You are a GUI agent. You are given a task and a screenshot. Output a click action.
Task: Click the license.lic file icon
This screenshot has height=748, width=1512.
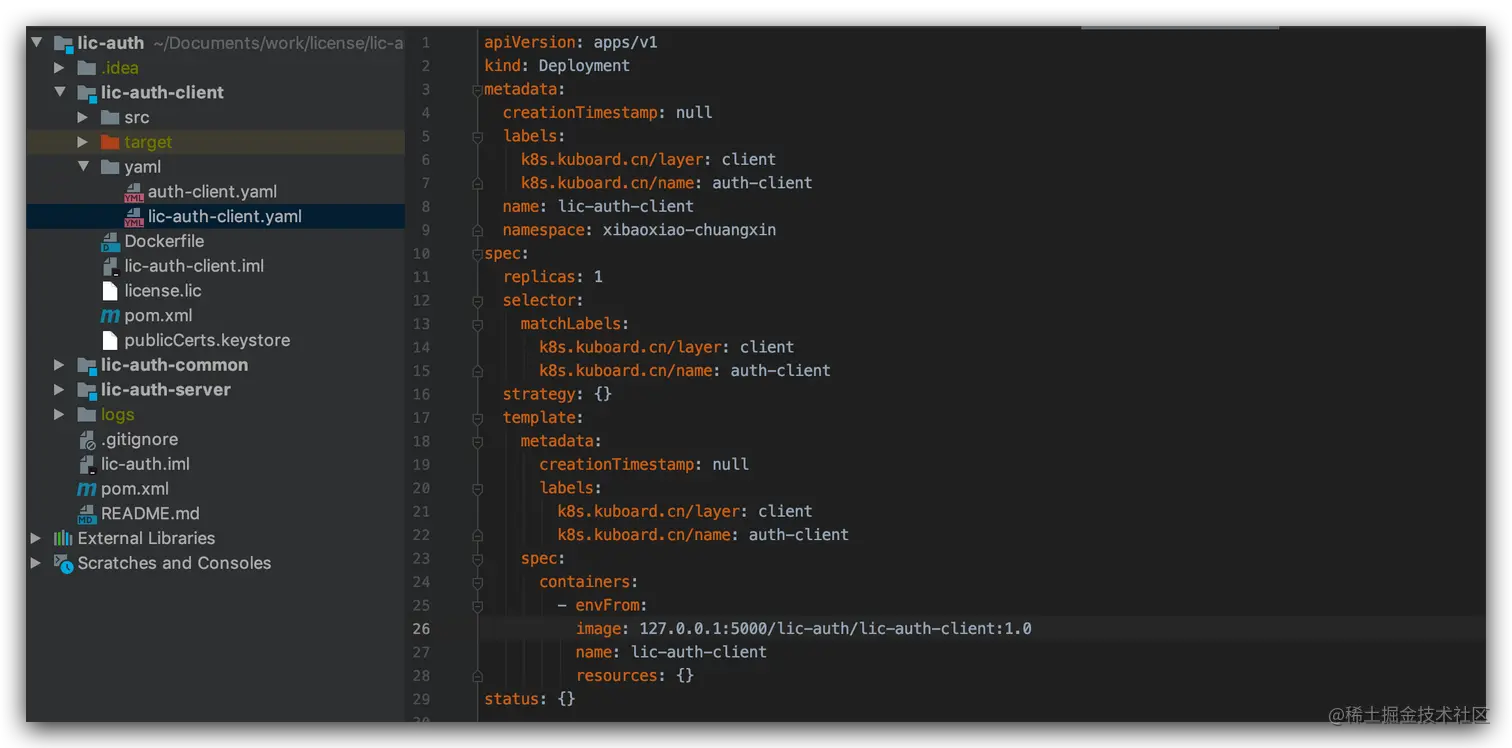110,291
